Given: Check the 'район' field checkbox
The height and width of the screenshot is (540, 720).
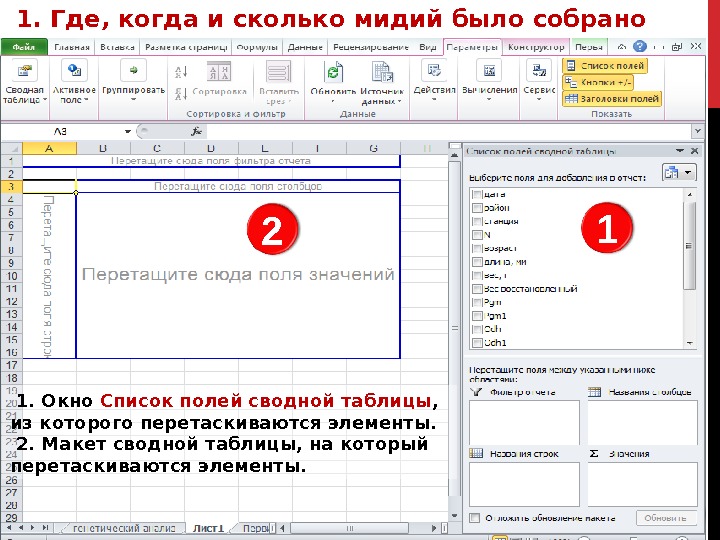Looking at the screenshot, I should point(477,208).
